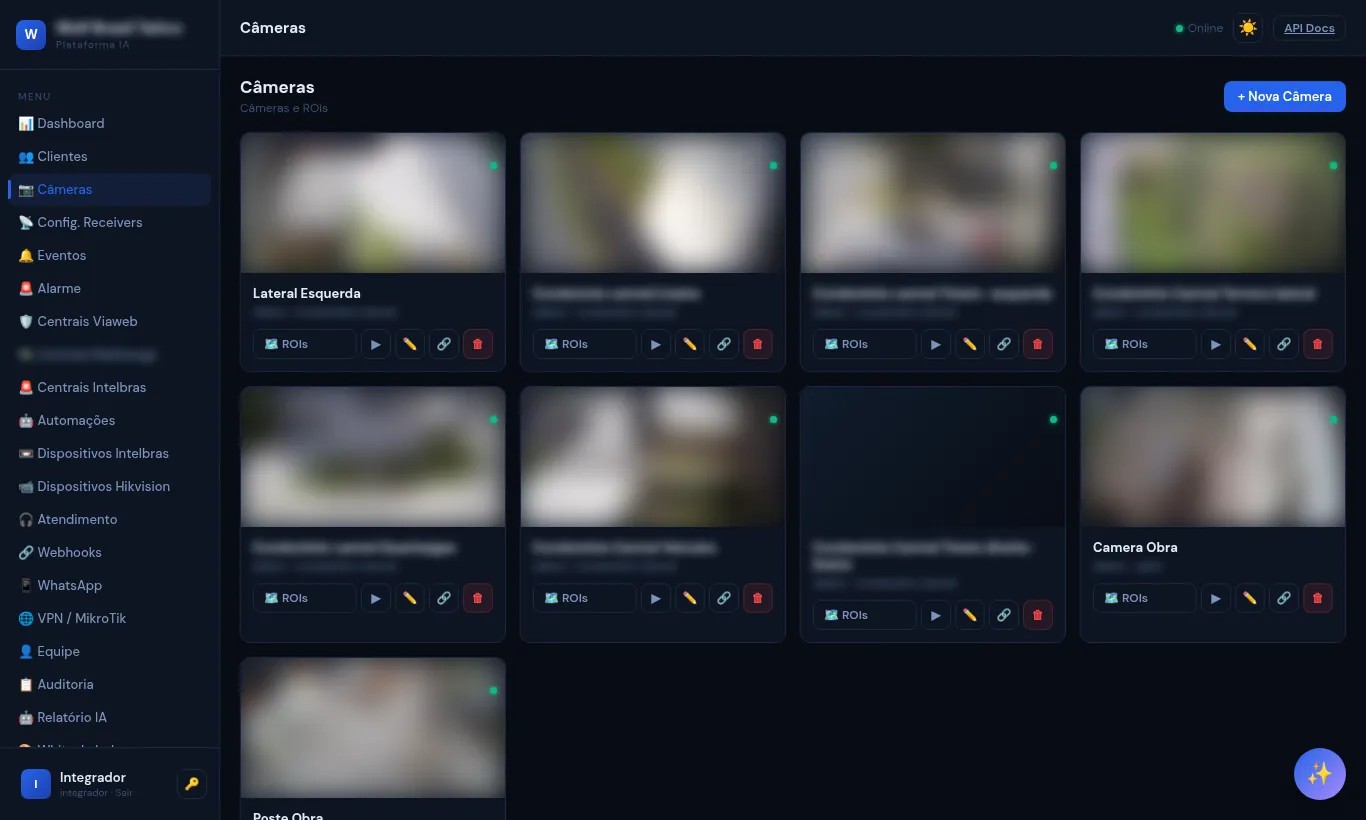Open ROIs for Camera Obra

[1145, 598]
